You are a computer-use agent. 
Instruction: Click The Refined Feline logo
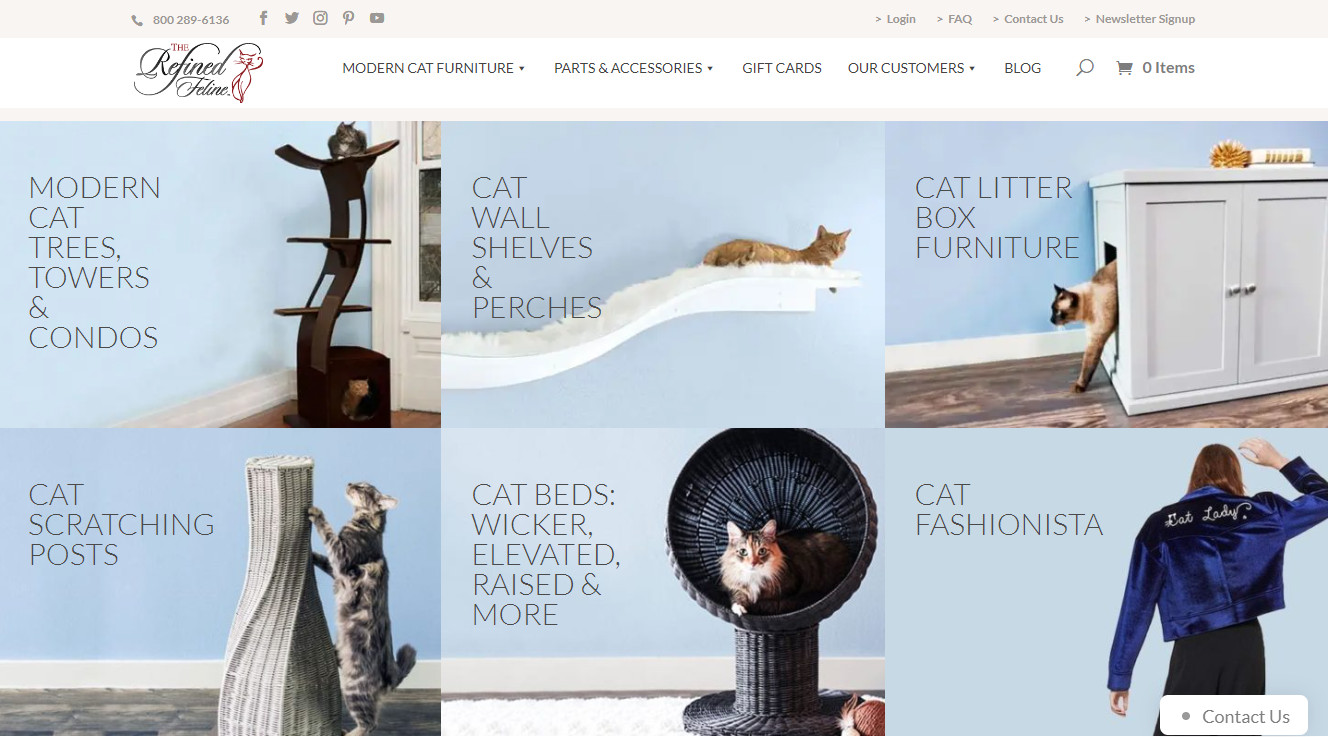[x=198, y=72]
